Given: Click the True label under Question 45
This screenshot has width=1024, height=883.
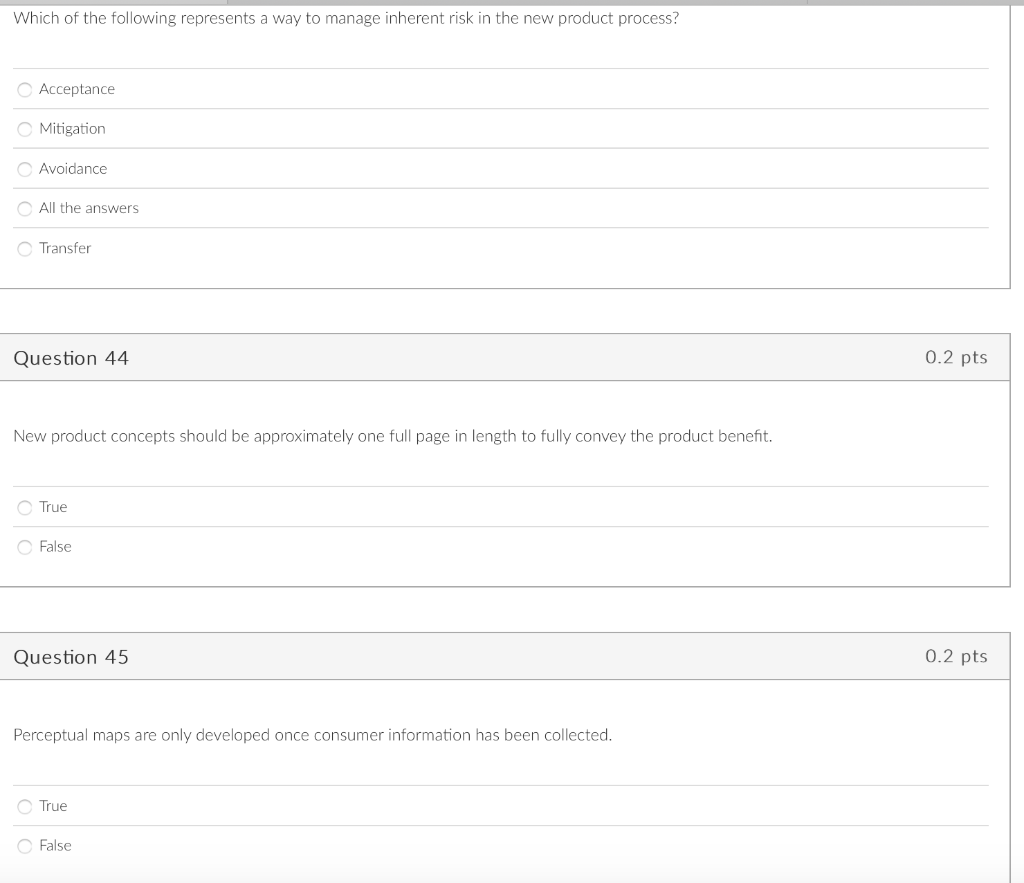Looking at the screenshot, I should point(53,806).
